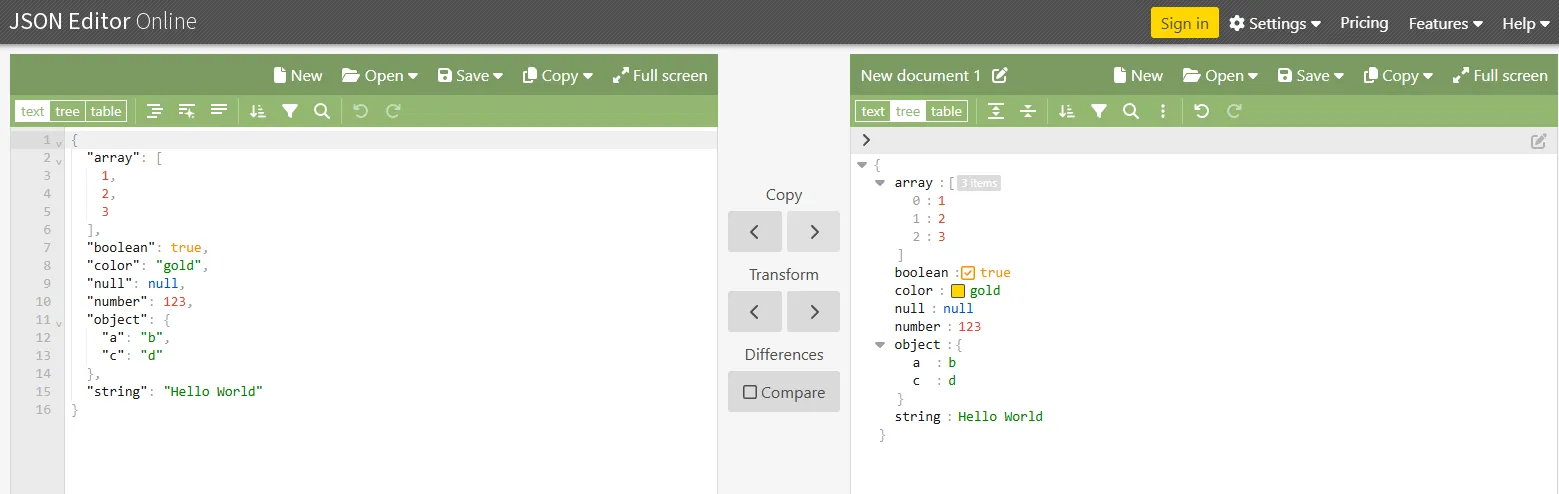The width and height of the screenshot is (1559, 494).
Task: Open the Settings menu in header
Action: click(x=1275, y=23)
